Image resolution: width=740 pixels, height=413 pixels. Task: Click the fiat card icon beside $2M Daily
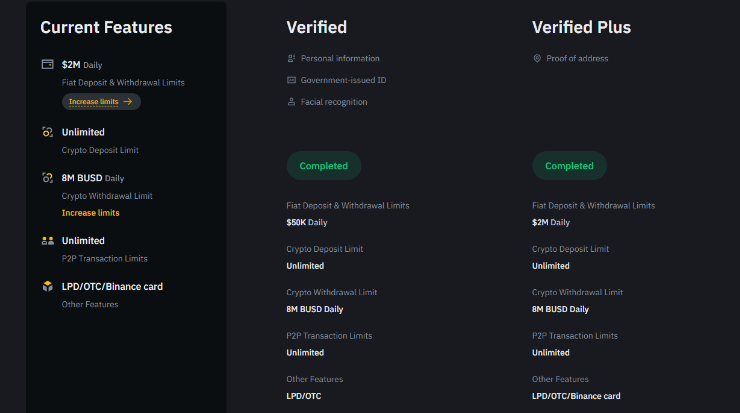[48, 64]
